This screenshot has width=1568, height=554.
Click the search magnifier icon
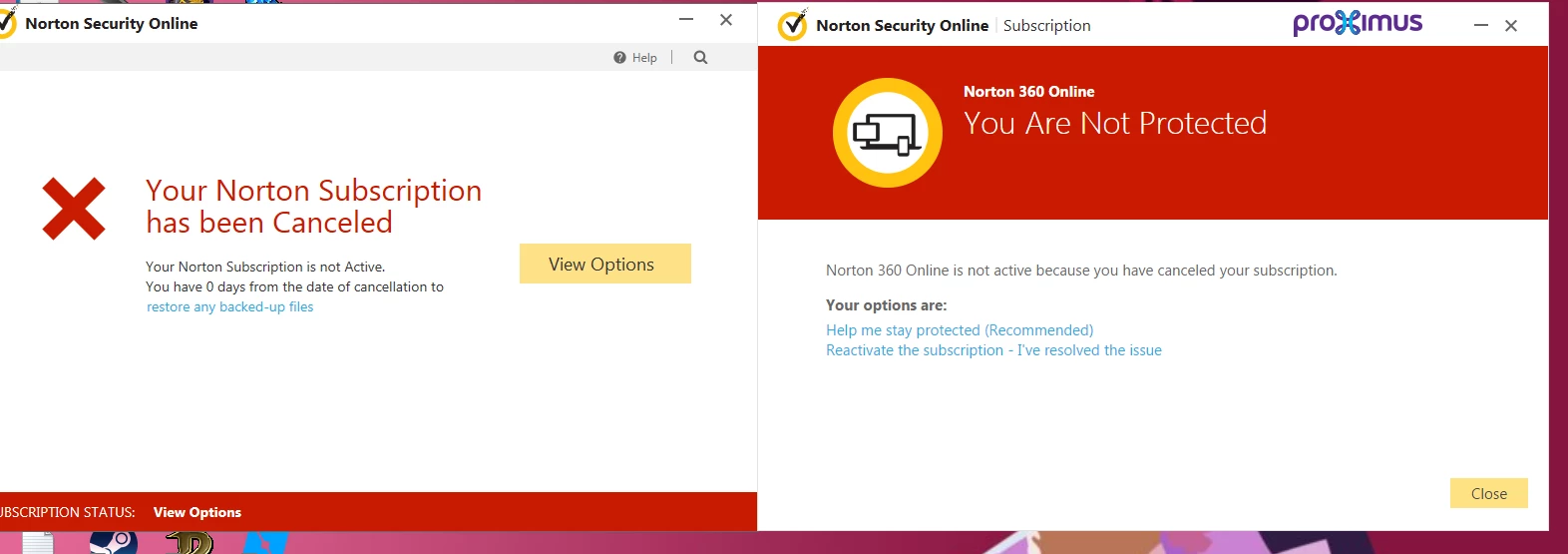pyautogui.click(x=700, y=57)
